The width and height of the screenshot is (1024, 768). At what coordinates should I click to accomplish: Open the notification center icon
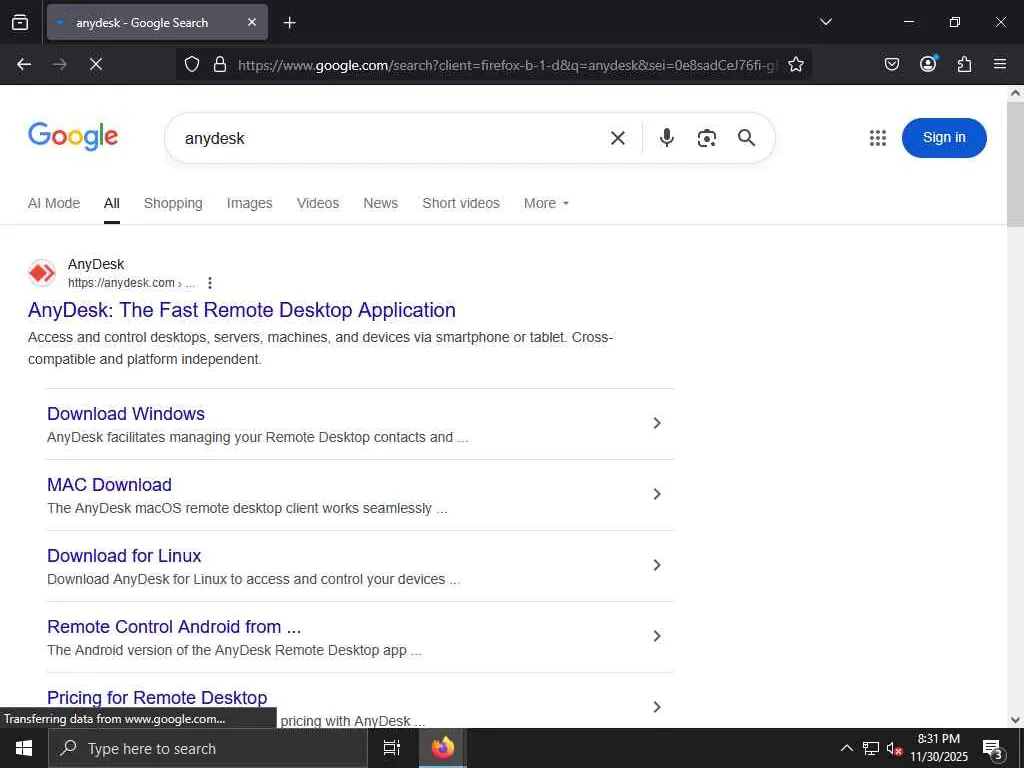pos(993,748)
